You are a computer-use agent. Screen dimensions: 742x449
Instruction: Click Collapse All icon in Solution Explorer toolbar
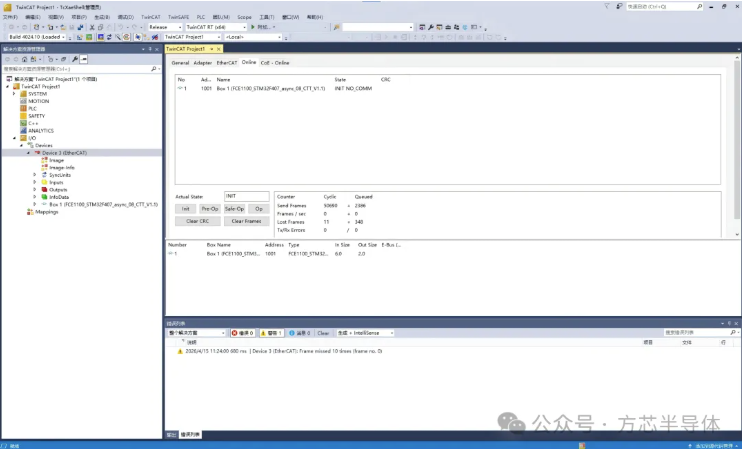click(x=63, y=59)
